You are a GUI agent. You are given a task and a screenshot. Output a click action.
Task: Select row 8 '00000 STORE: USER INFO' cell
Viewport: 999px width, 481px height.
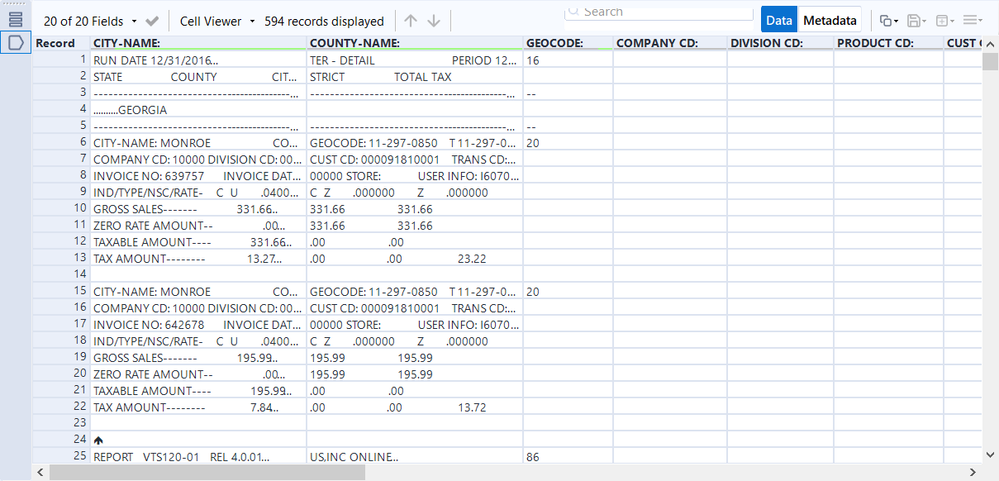pyautogui.click(x=415, y=176)
